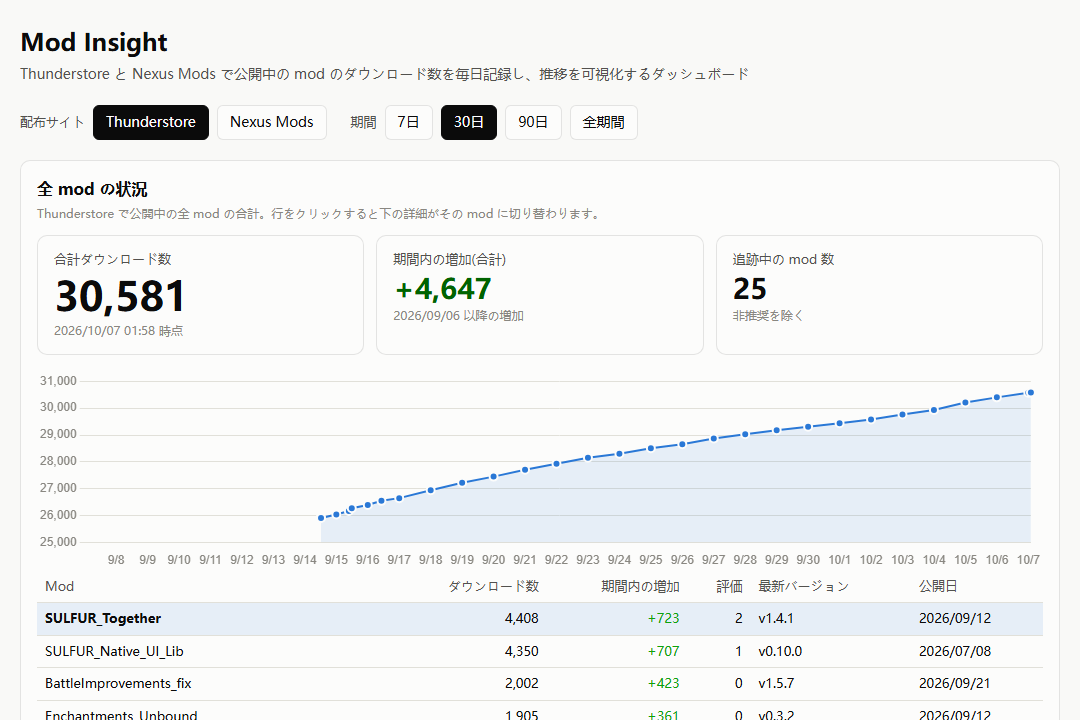Click the 全 mod の状況 section title
The image size is (1080, 720).
click(x=92, y=189)
